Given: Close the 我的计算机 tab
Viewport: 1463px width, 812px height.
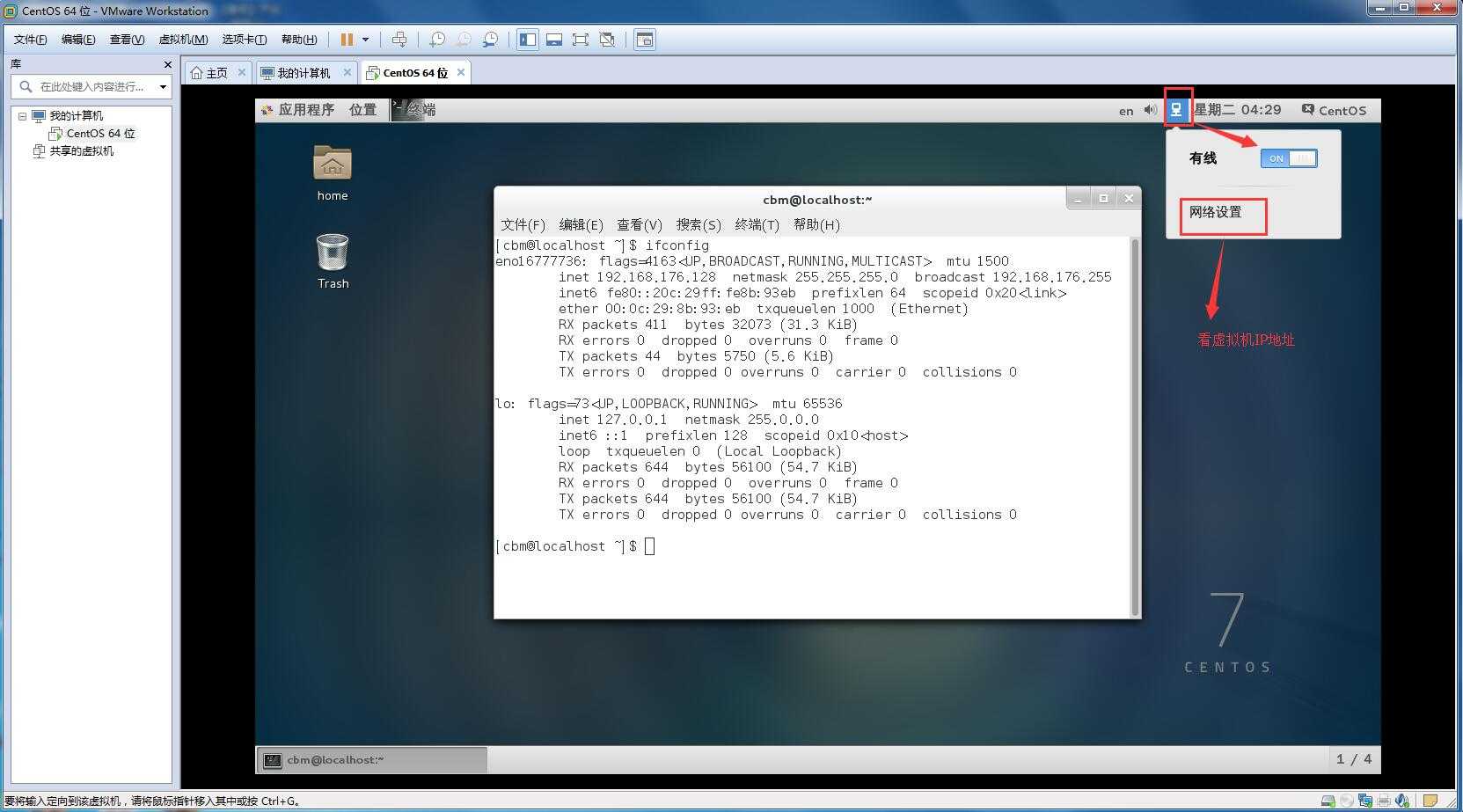Looking at the screenshot, I should point(347,72).
